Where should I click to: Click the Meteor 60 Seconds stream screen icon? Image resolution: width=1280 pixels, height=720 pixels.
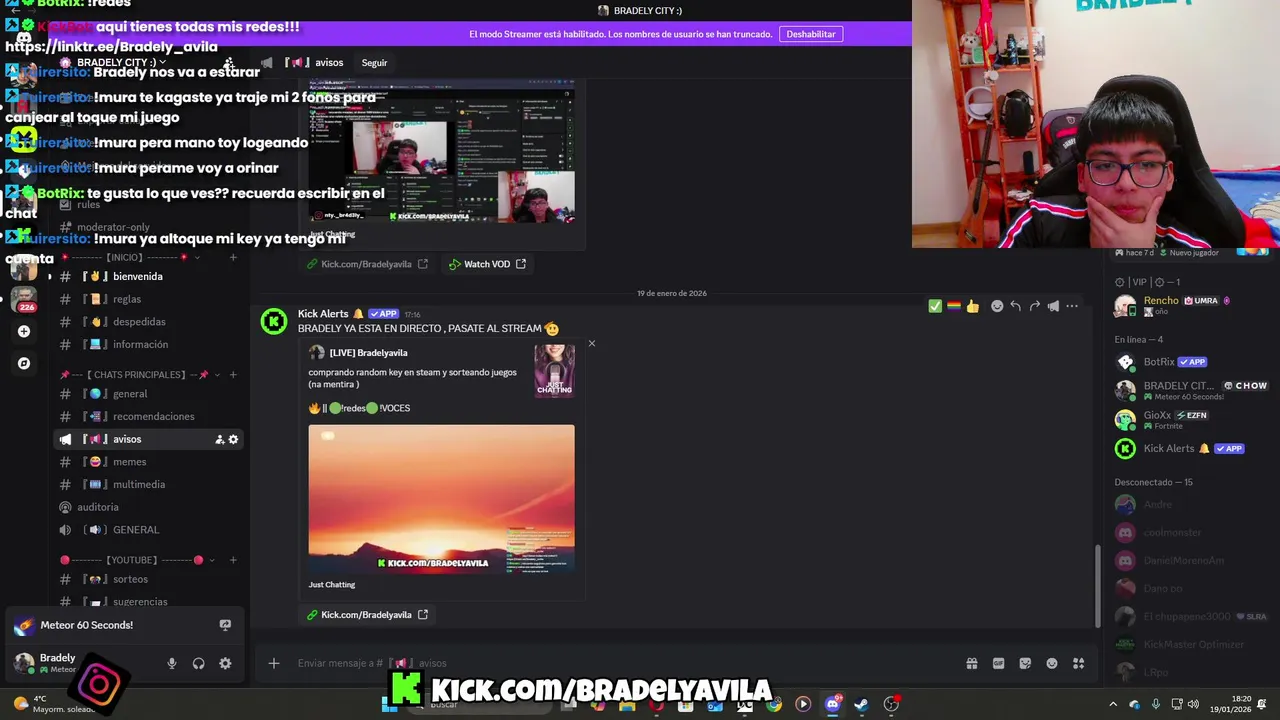(x=225, y=625)
